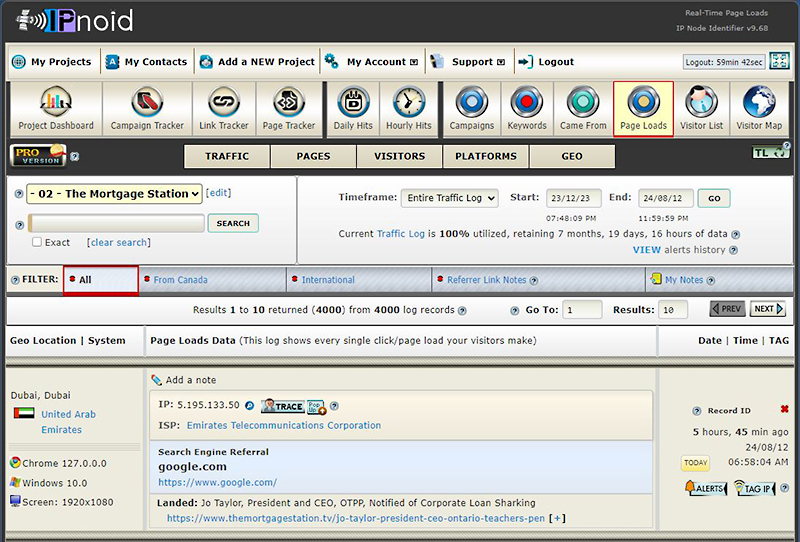The width and height of the screenshot is (800, 542).
Task: Open the Page Tracker tool
Action: pyautogui.click(x=289, y=109)
